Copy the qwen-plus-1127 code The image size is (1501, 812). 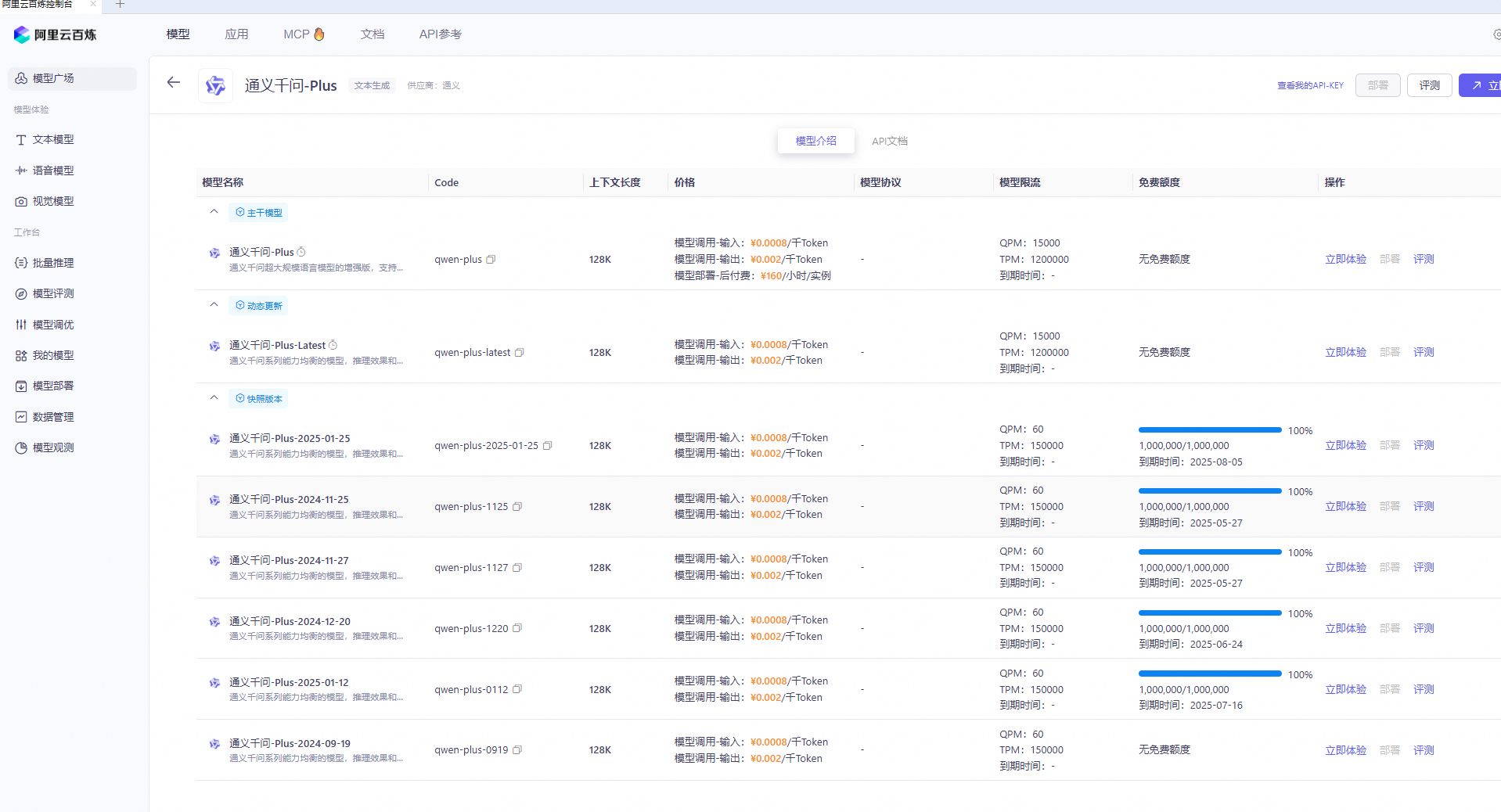click(x=517, y=568)
